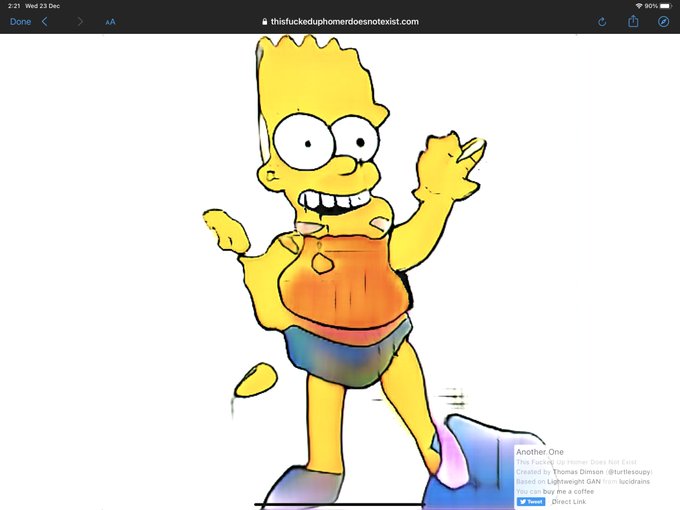
Task: Open the share sheet icon
Action: (x=633, y=21)
